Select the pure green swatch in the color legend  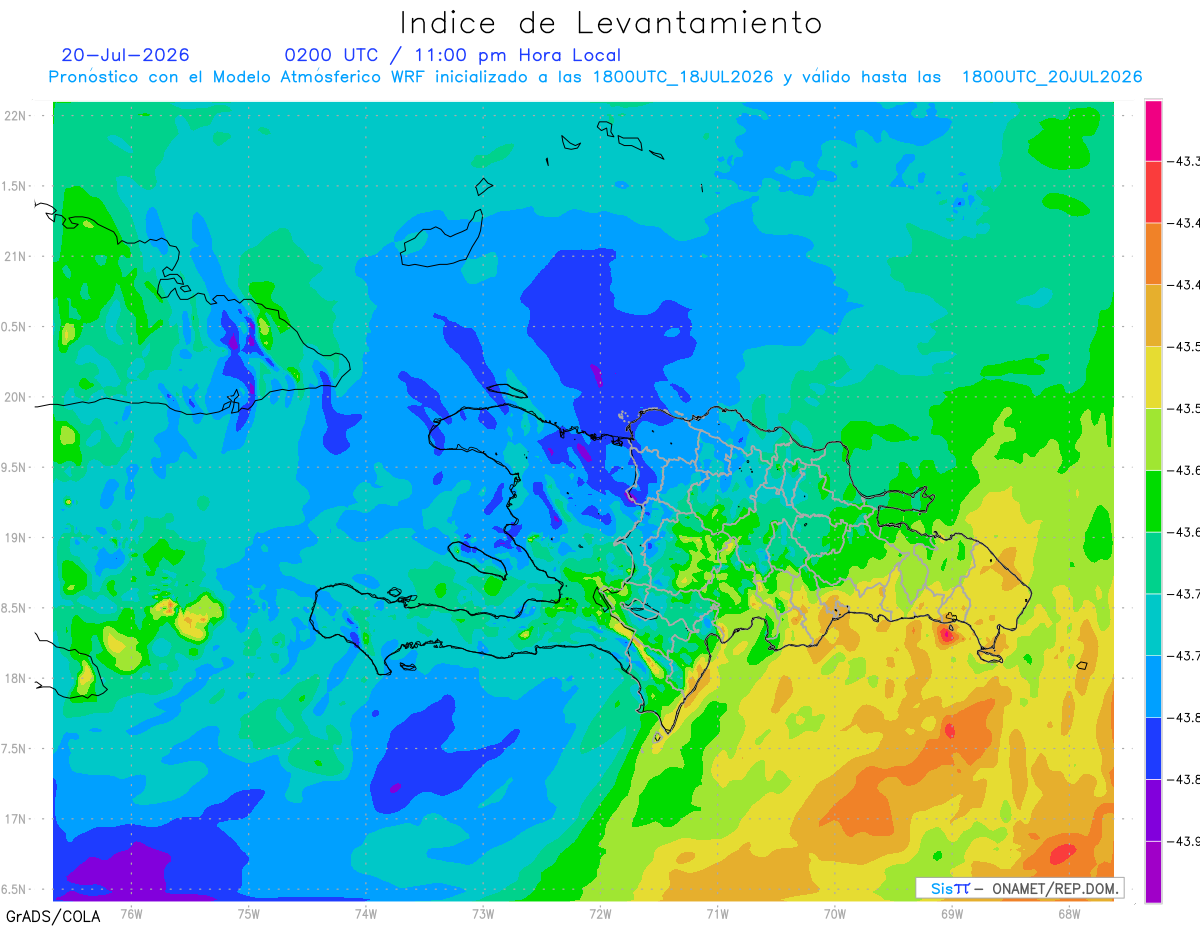(x=1153, y=500)
